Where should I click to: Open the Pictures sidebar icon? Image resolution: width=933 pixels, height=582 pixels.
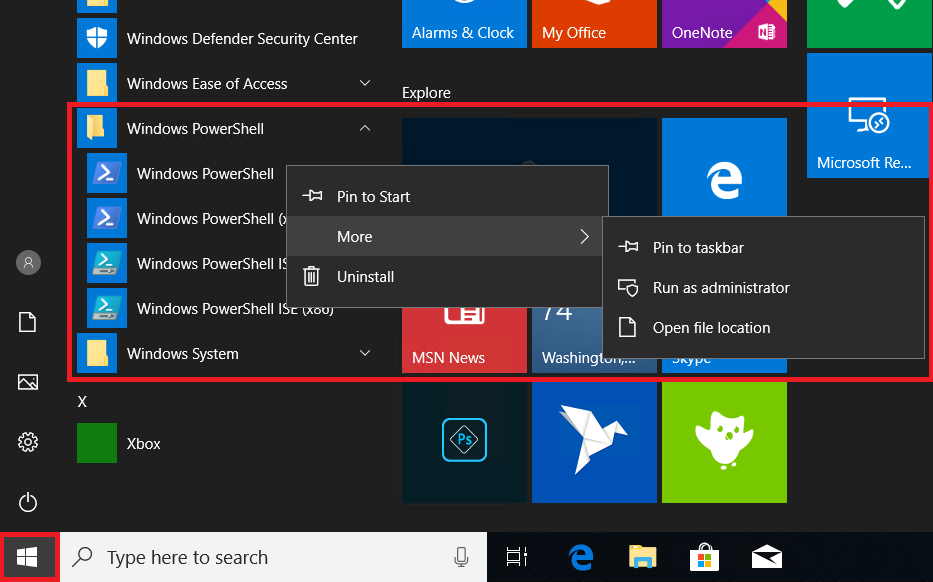click(28, 381)
